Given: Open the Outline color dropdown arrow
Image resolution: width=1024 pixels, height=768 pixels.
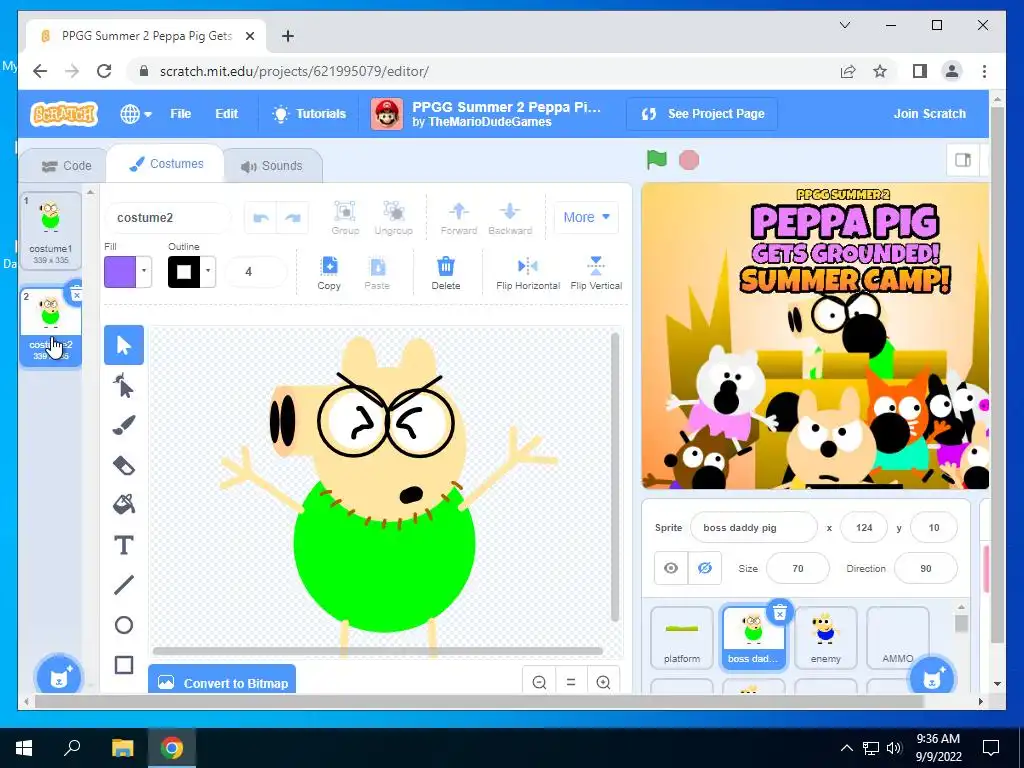Looking at the screenshot, I should tap(208, 272).
